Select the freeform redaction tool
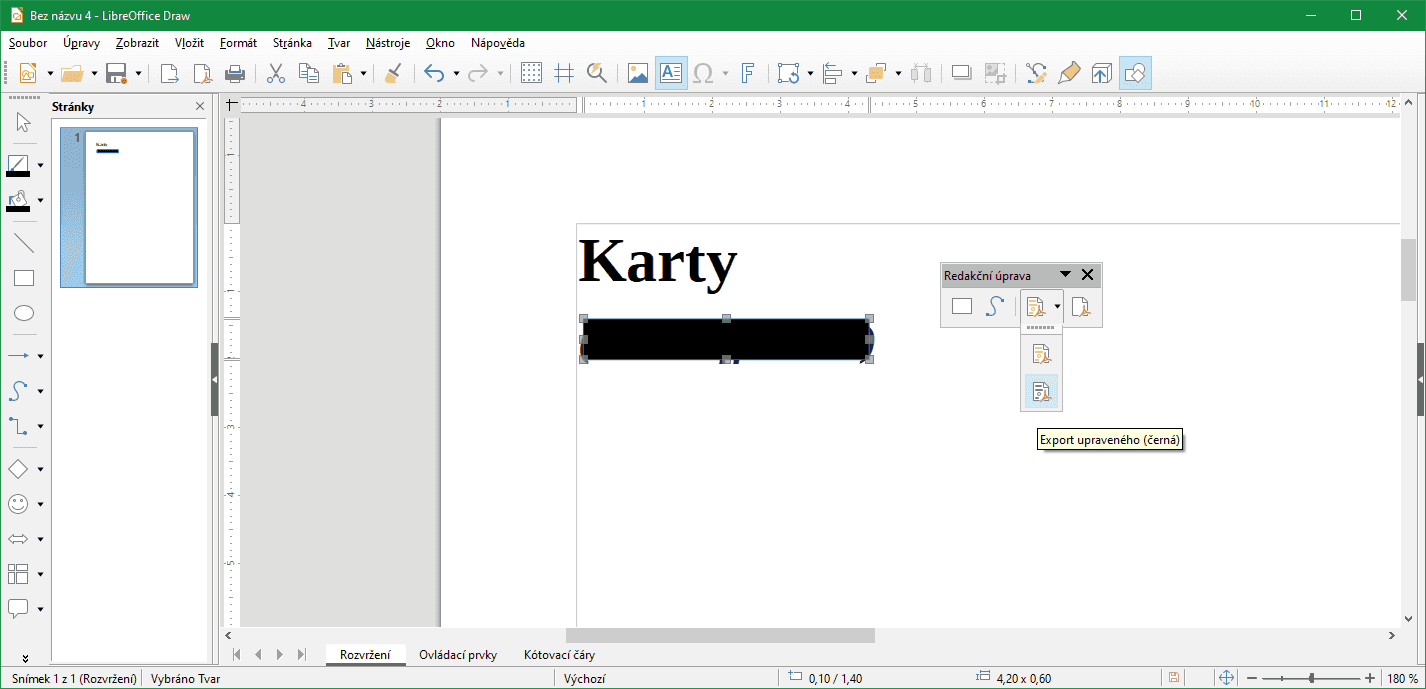1426x689 pixels. point(993,307)
